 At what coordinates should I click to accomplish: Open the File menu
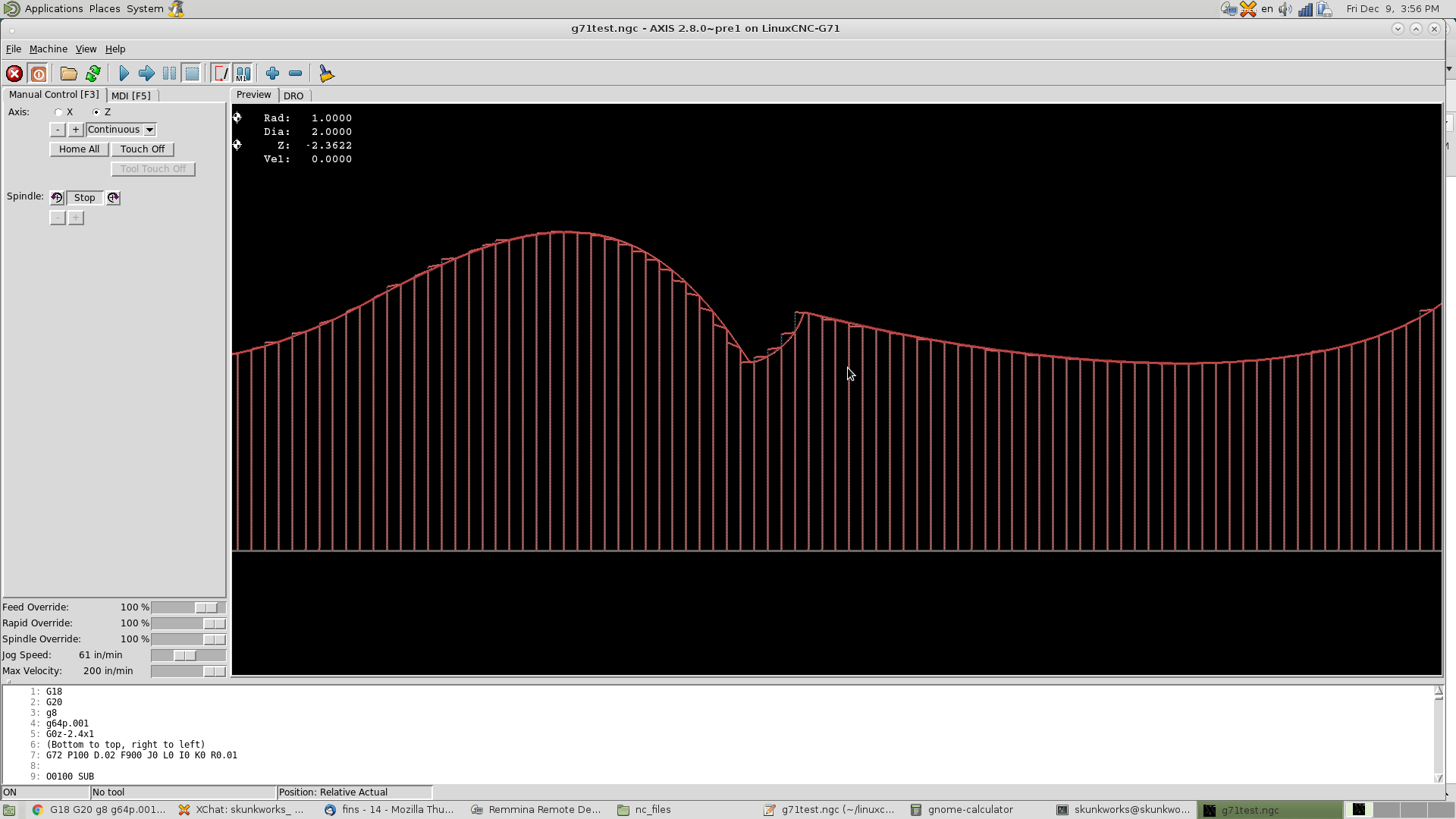pyautogui.click(x=14, y=49)
